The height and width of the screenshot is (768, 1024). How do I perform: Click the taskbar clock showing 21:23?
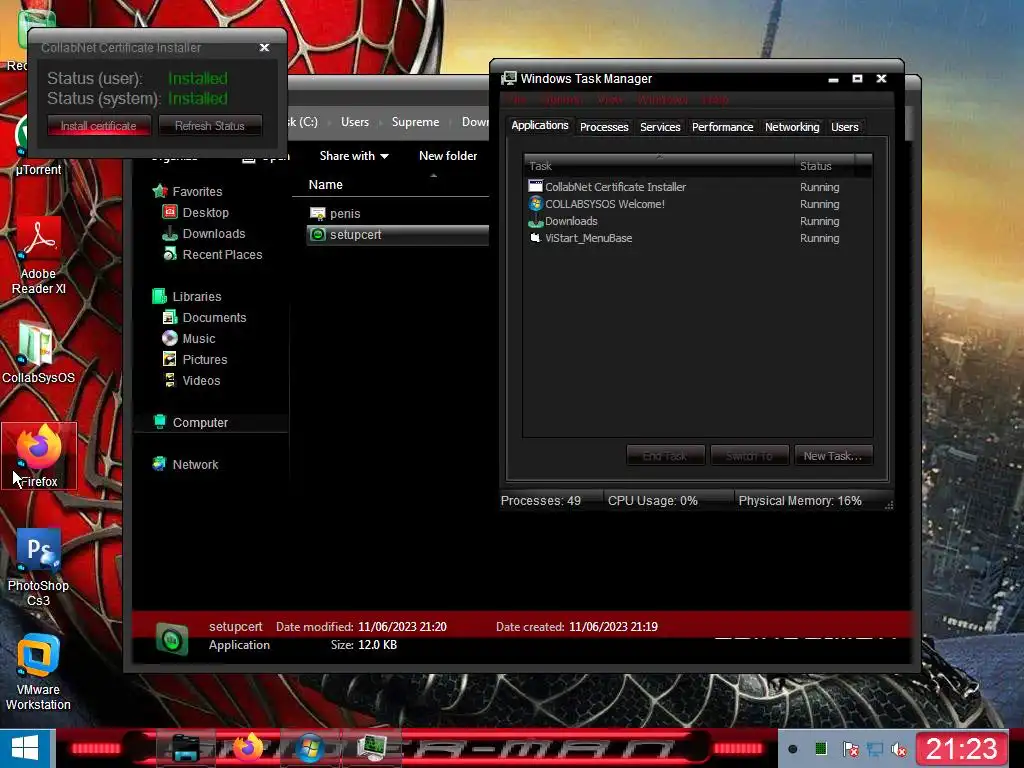click(x=961, y=749)
